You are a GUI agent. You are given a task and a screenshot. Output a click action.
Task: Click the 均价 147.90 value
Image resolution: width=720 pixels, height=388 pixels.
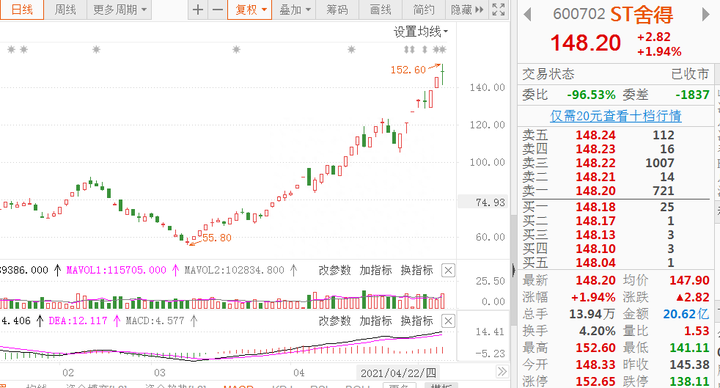(x=689, y=280)
